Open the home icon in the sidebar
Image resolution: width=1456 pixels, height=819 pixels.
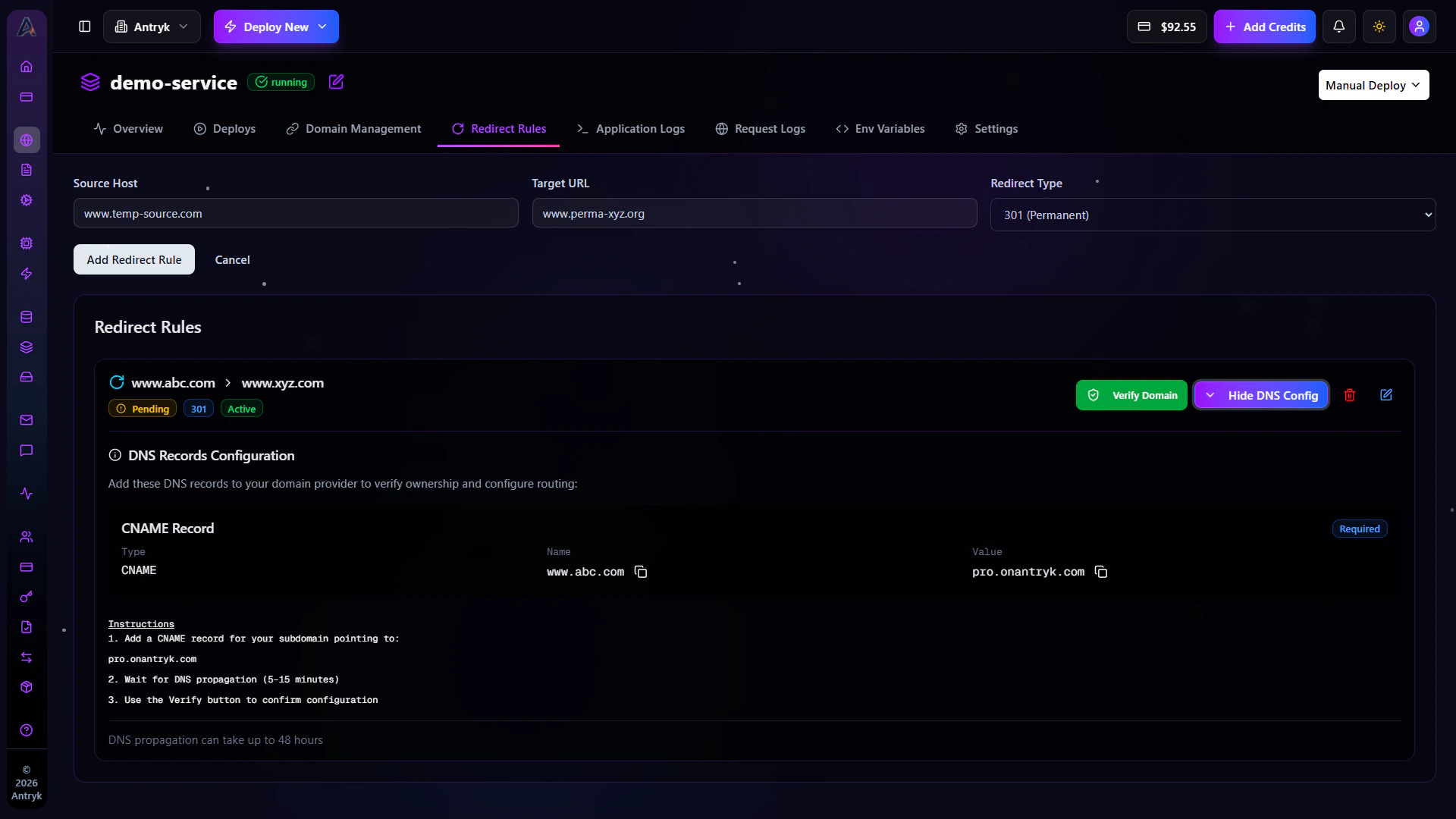click(27, 67)
